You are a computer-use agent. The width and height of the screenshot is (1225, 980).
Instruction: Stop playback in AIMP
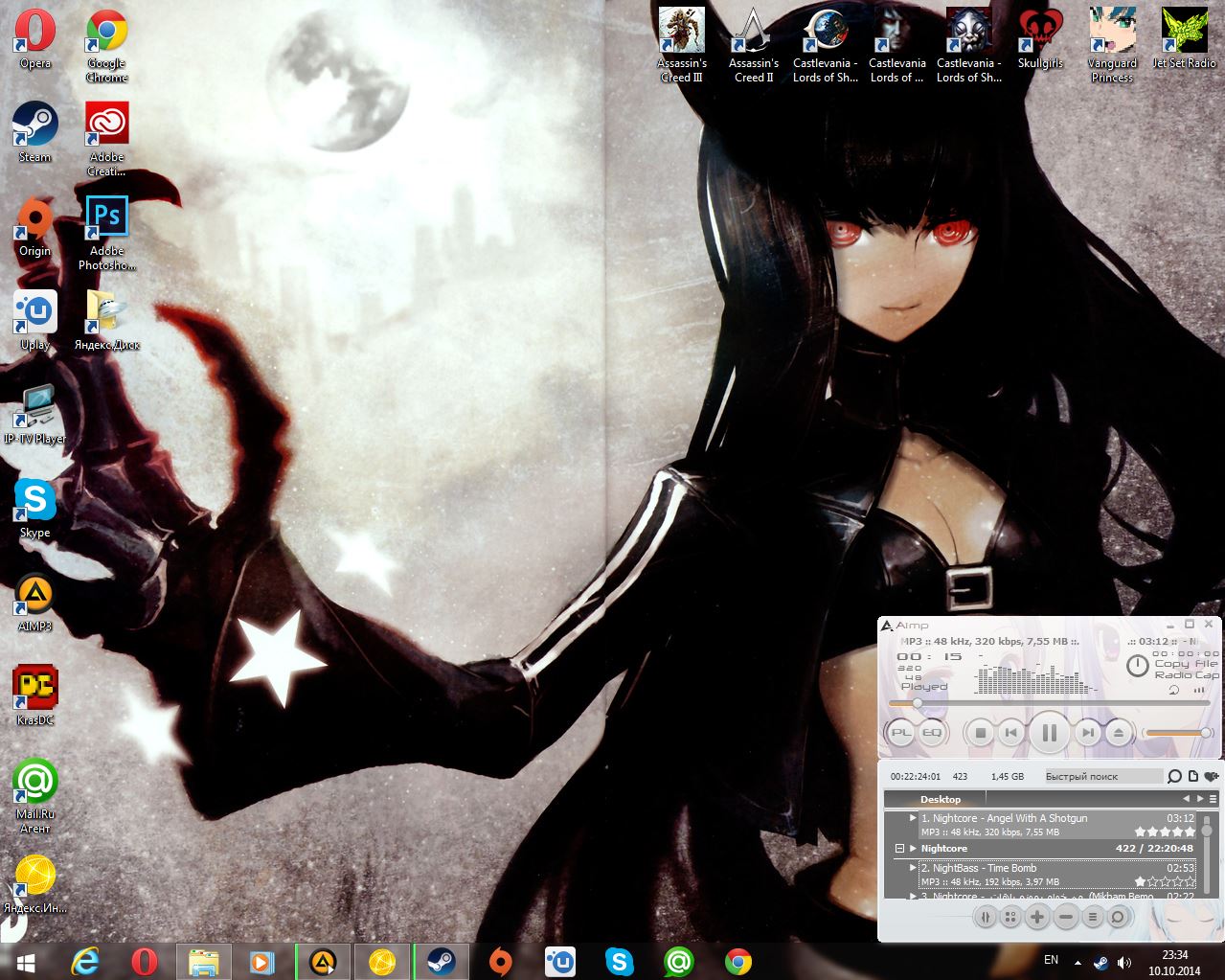(980, 734)
